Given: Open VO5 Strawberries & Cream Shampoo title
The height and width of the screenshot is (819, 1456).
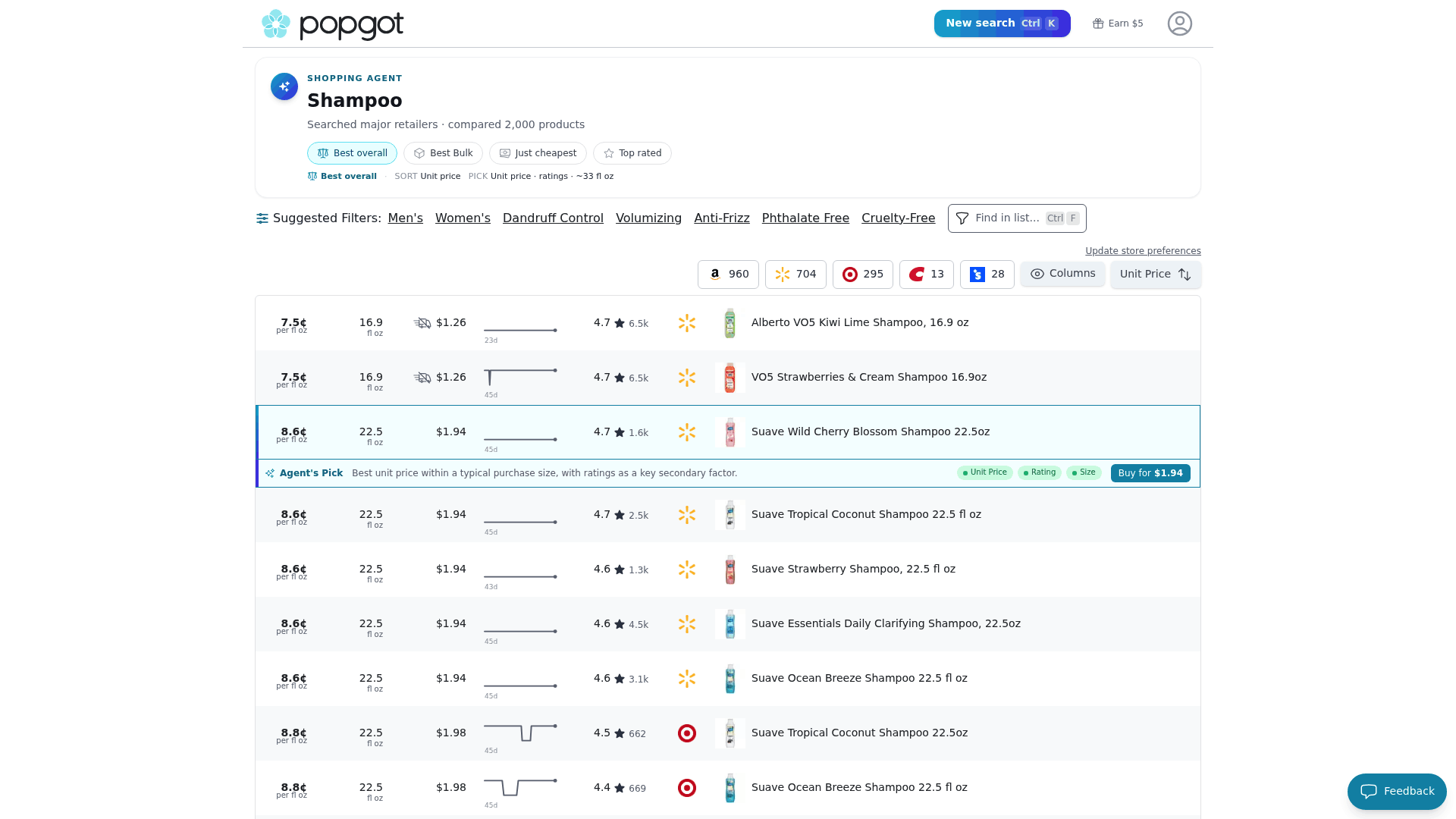Looking at the screenshot, I should point(869,377).
